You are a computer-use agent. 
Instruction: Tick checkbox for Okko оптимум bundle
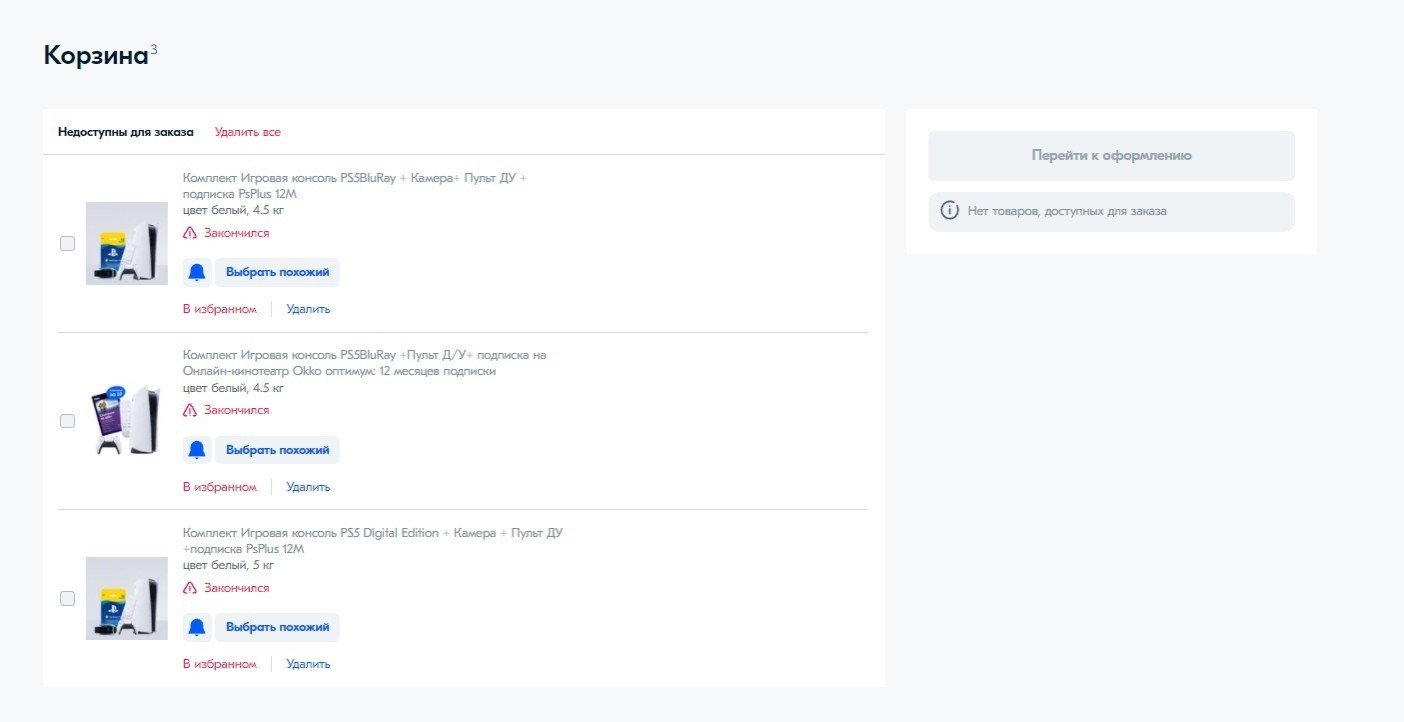68,421
